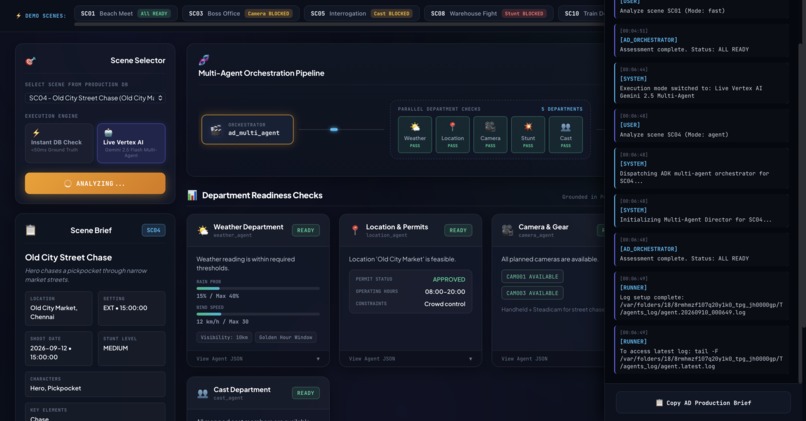Click the APPROVED permit status value

(x=449, y=280)
